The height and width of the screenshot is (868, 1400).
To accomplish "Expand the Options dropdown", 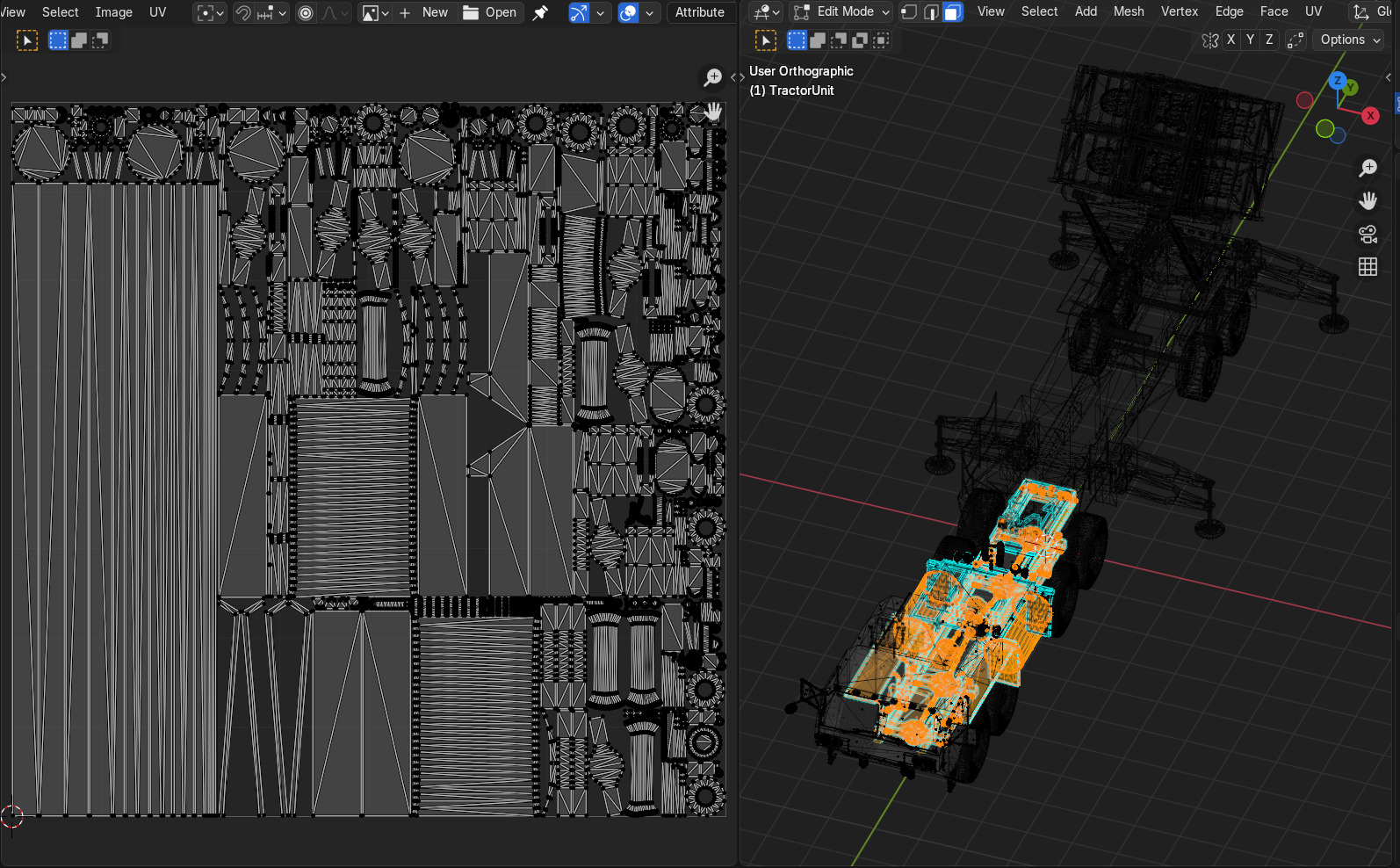I will [x=1350, y=40].
